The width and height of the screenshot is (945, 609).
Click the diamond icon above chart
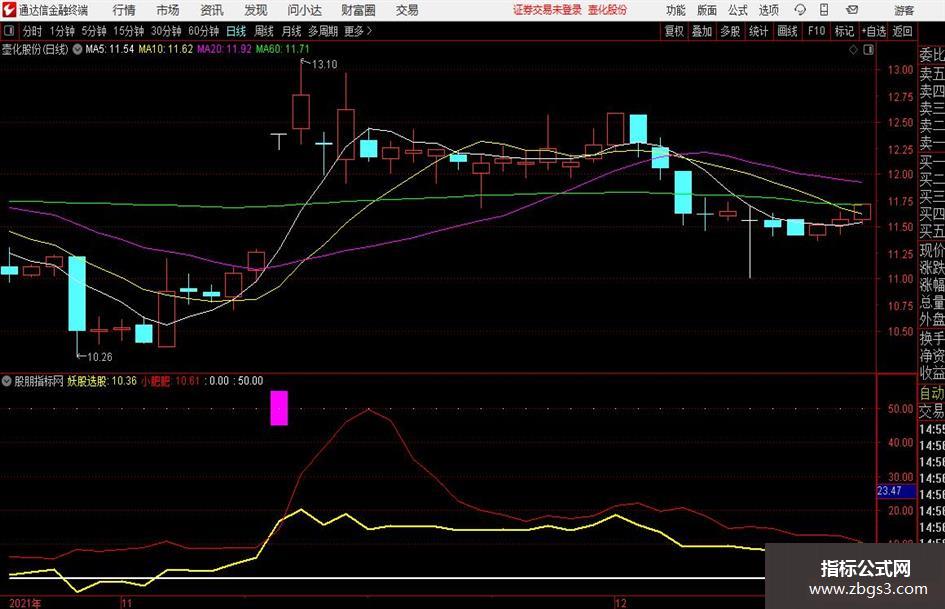coord(853,50)
